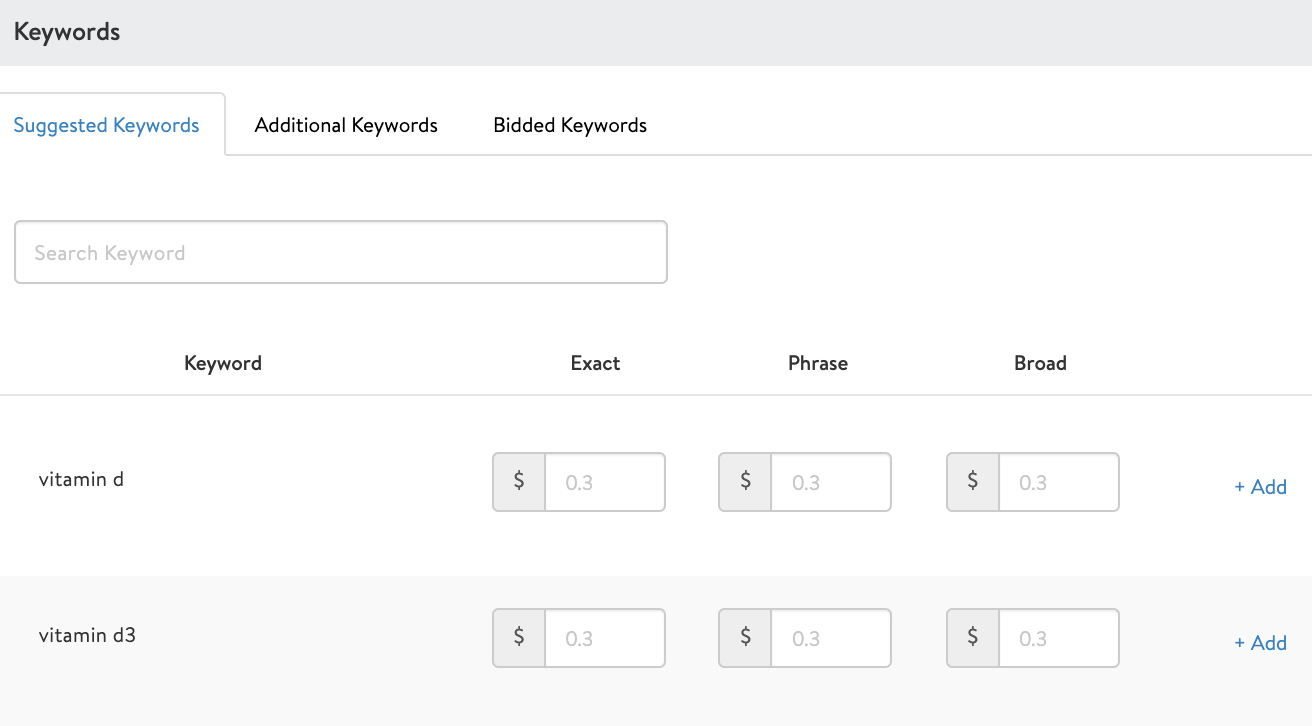Screen dimensions: 1312x726
Task: Click the Broad bid input for vitamin d
Action: [1058, 482]
